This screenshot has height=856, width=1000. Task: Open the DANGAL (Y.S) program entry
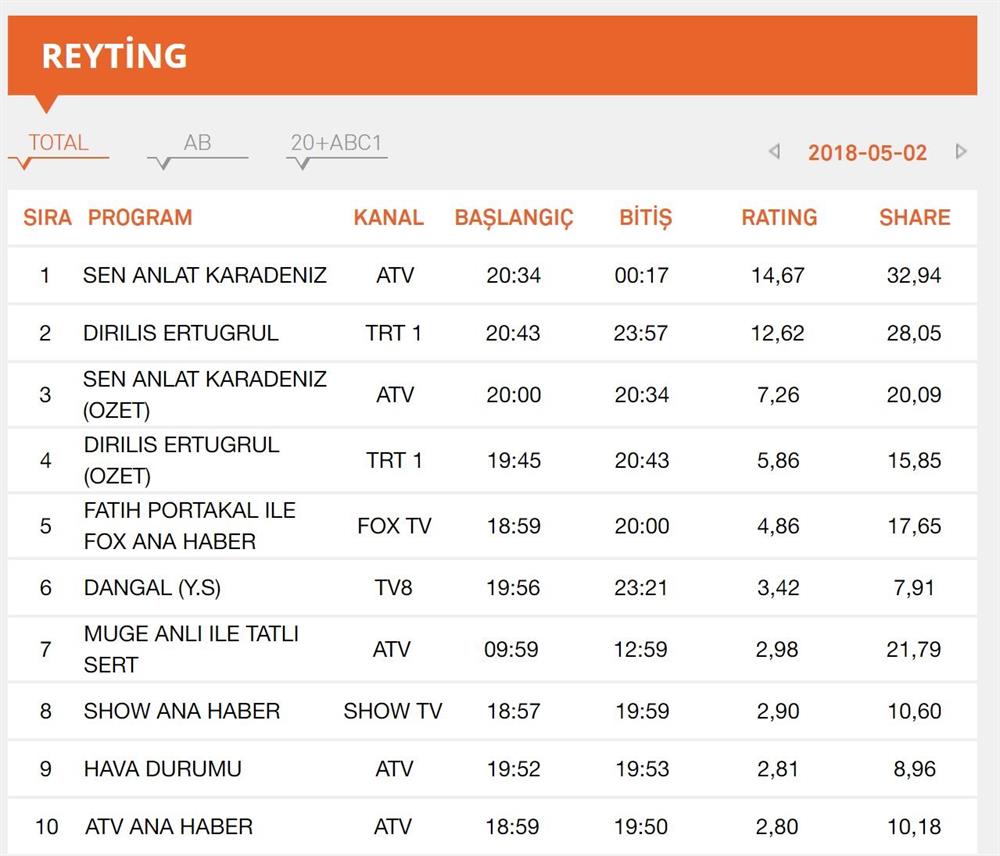[152, 588]
